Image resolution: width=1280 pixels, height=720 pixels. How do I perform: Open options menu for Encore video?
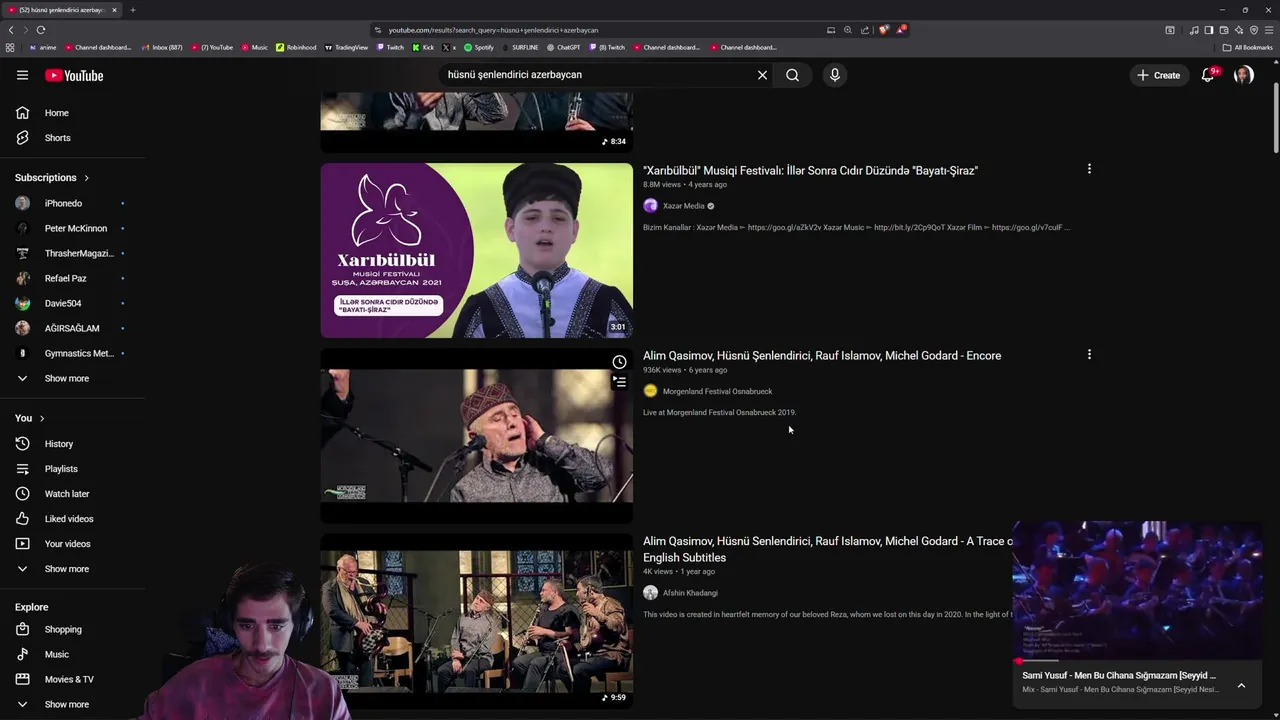click(x=1089, y=354)
